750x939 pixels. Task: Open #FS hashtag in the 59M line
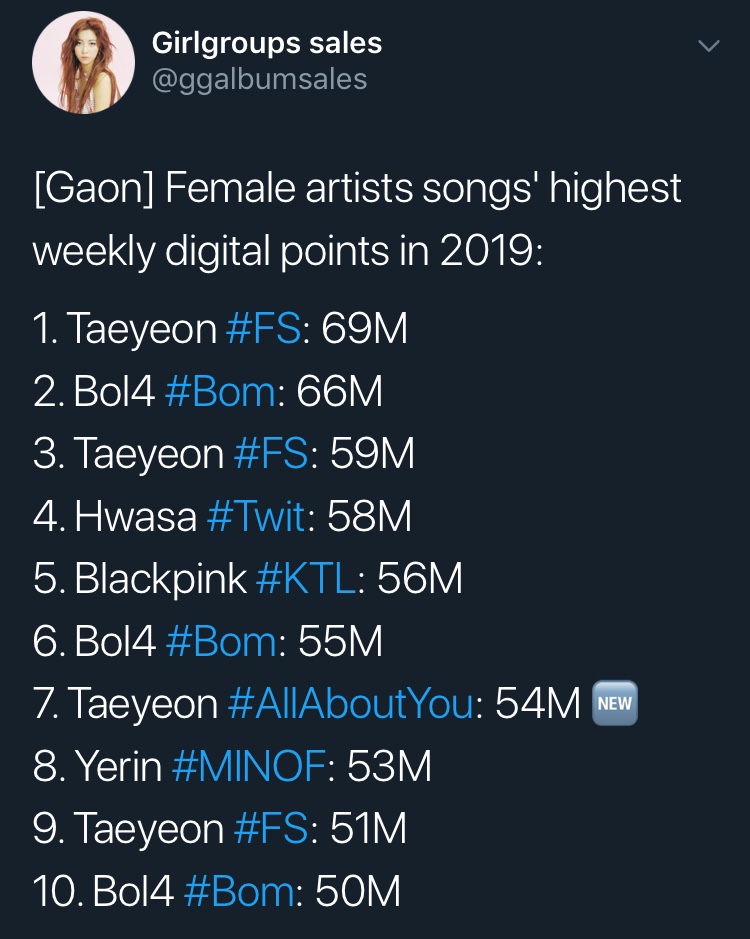(x=271, y=454)
